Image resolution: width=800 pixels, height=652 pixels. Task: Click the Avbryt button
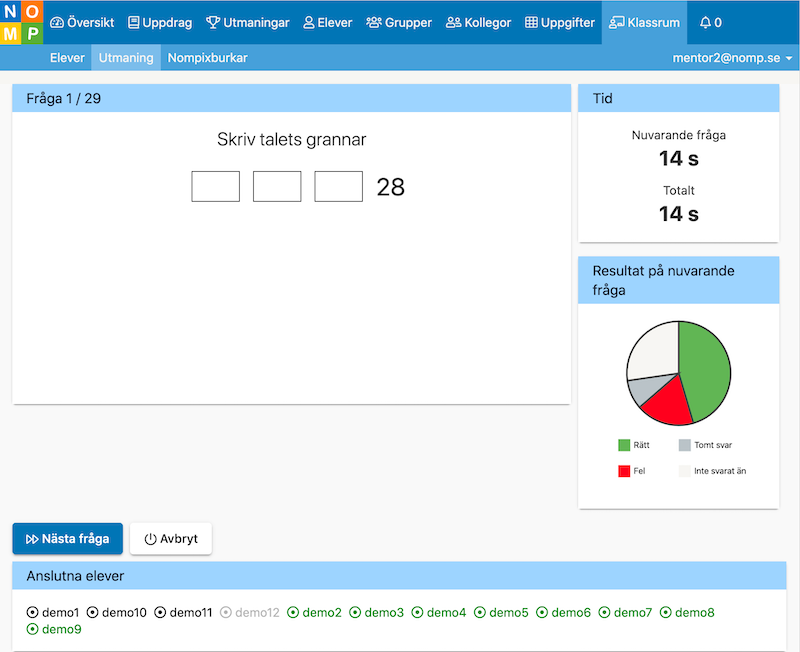pos(171,538)
